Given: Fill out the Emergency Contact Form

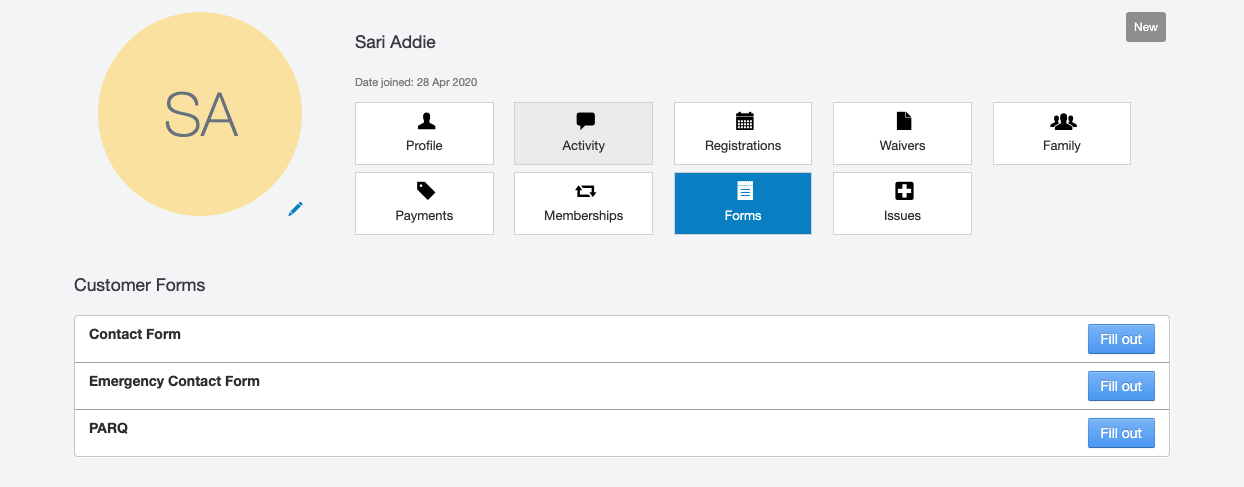Looking at the screenshot, I should tap(1120, 386).
